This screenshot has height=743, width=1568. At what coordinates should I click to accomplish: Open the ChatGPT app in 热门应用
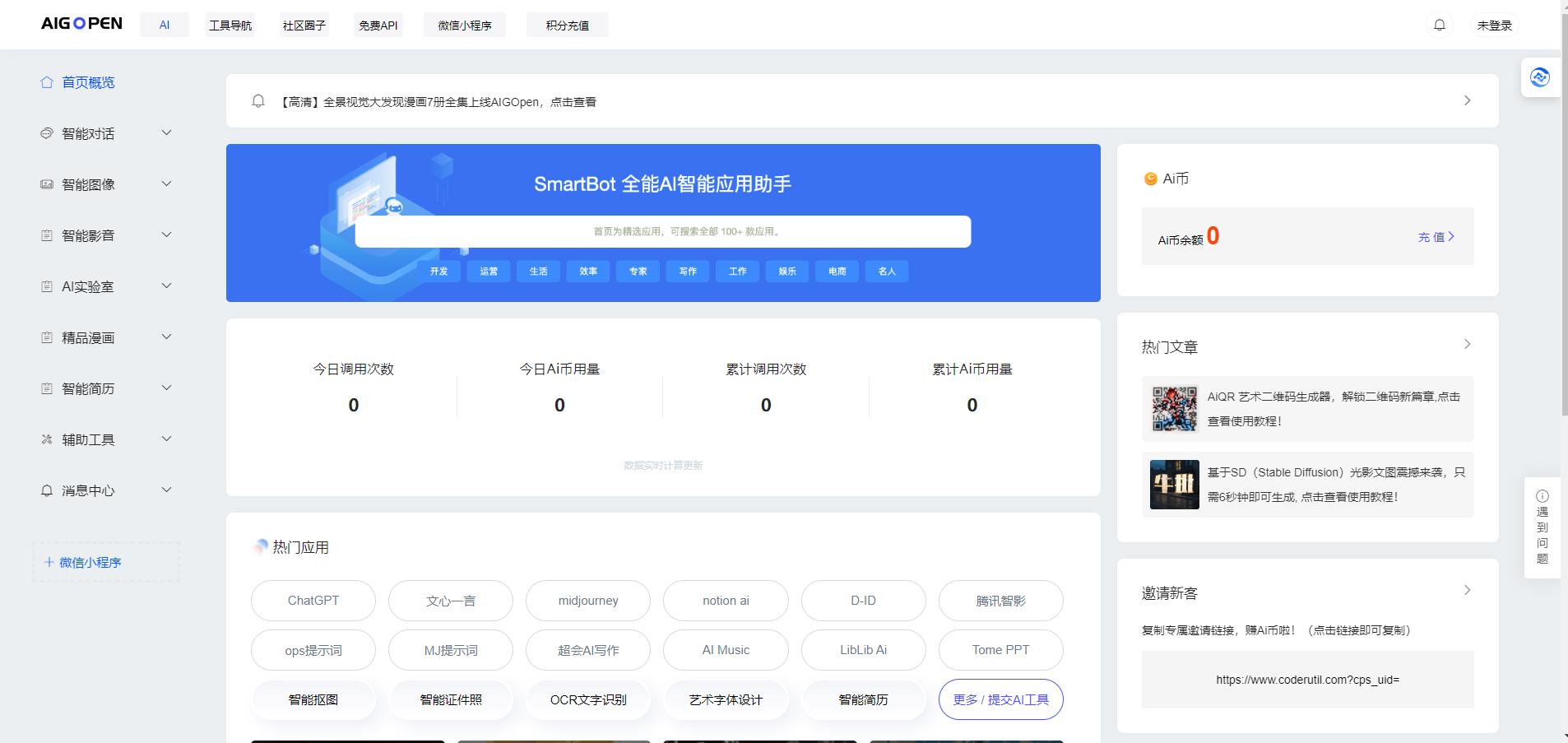[x=313, y=601]
